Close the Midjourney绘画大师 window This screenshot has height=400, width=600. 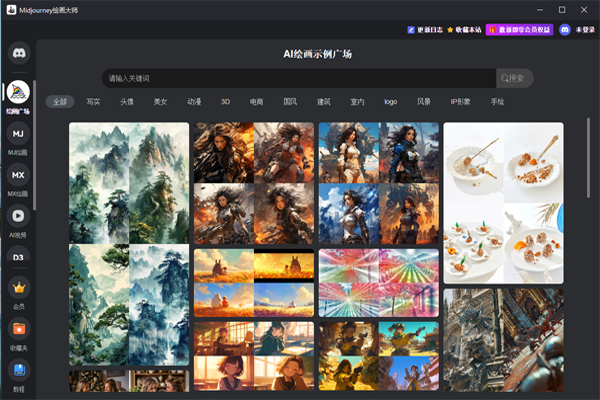point(584,10)
